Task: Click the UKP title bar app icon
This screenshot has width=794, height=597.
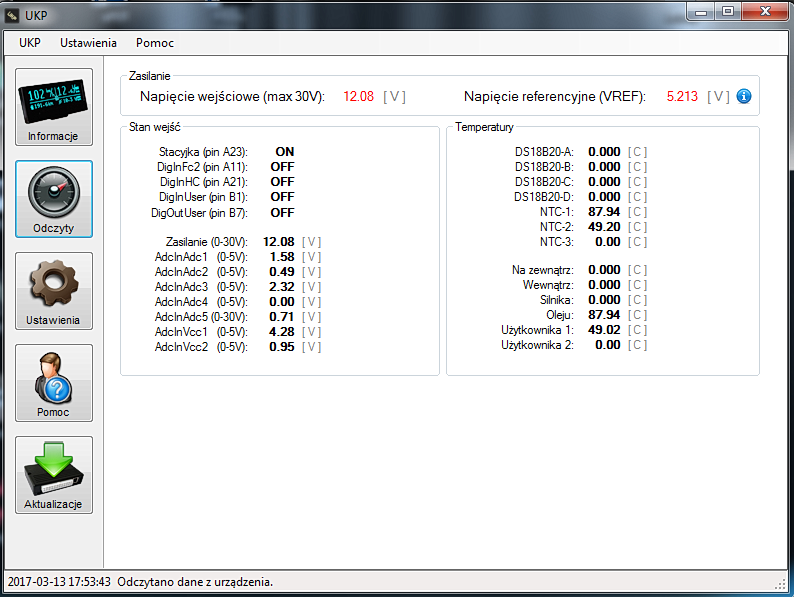Action: click(12, 16)
